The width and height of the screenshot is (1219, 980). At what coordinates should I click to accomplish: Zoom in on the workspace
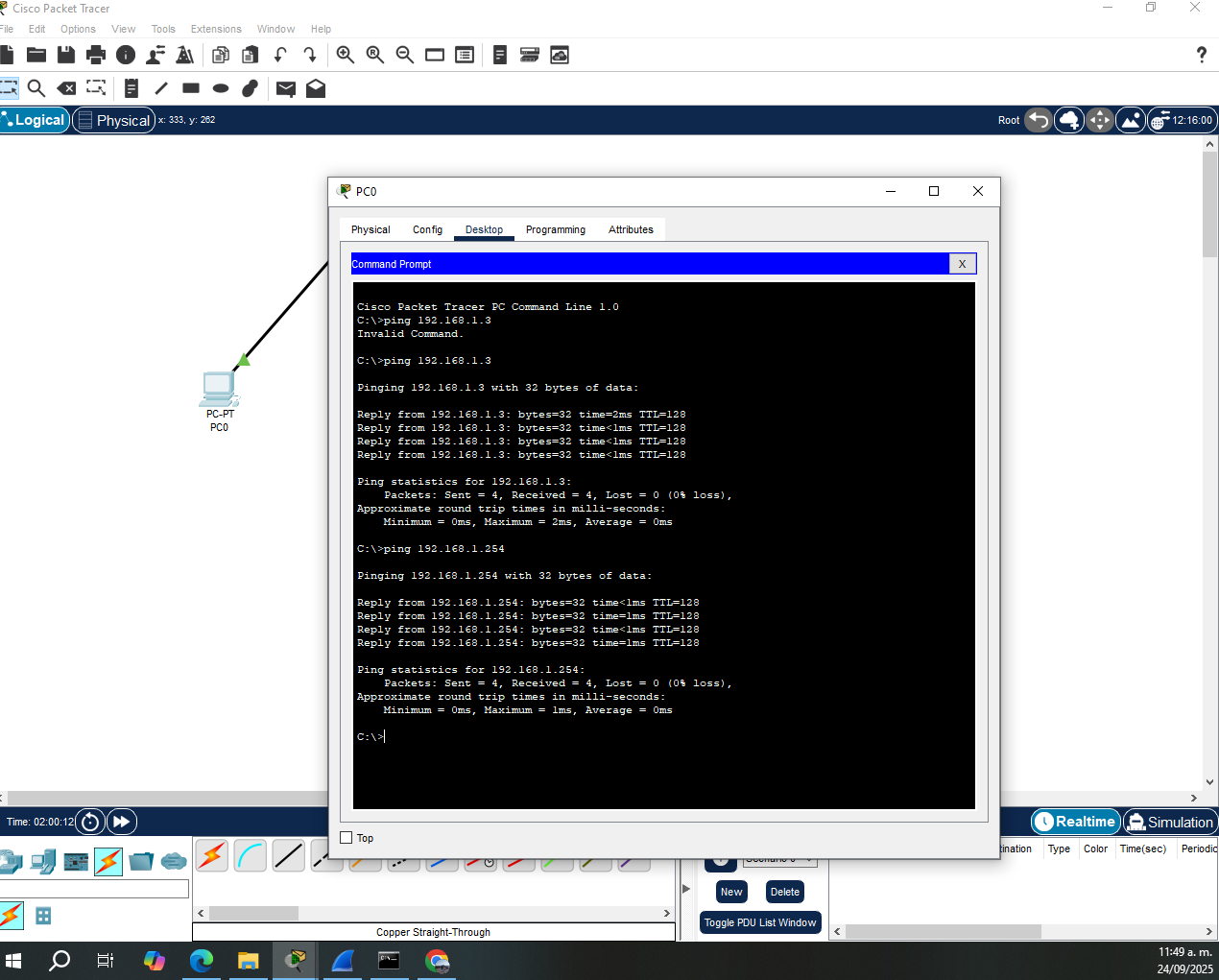pos(346,55)
